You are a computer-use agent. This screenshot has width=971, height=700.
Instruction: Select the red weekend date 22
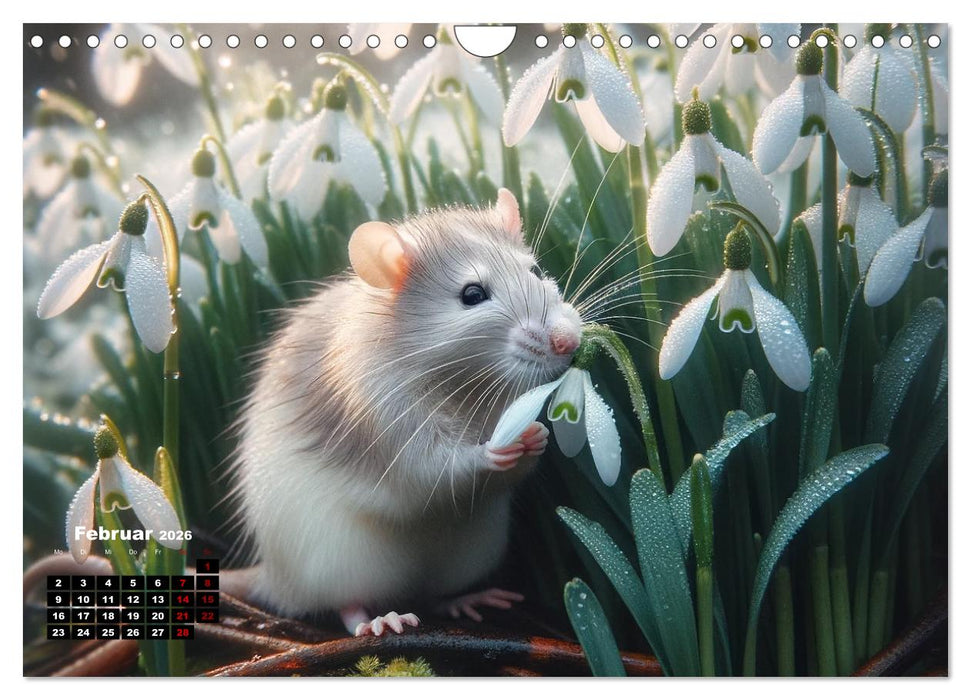[207, 616]
